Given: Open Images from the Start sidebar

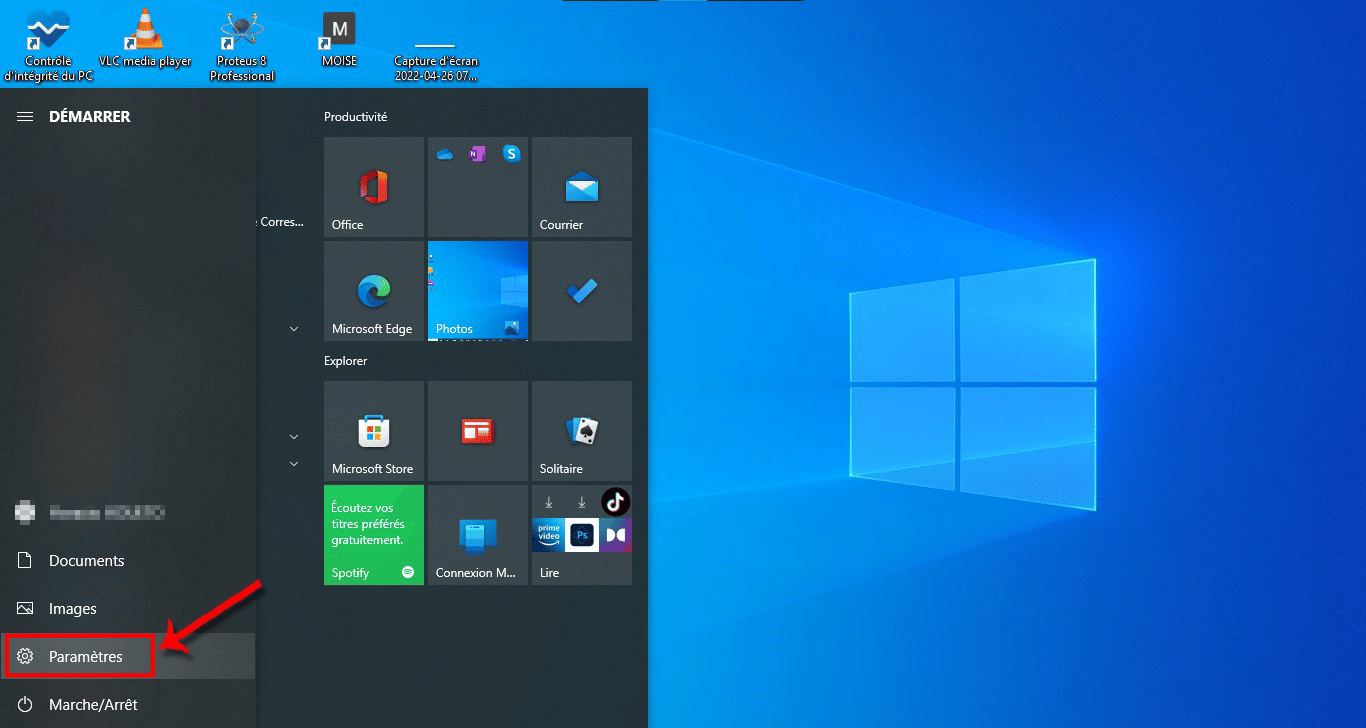Looking at the screenshot, I should pyautogui.click(x=128, y=609).
